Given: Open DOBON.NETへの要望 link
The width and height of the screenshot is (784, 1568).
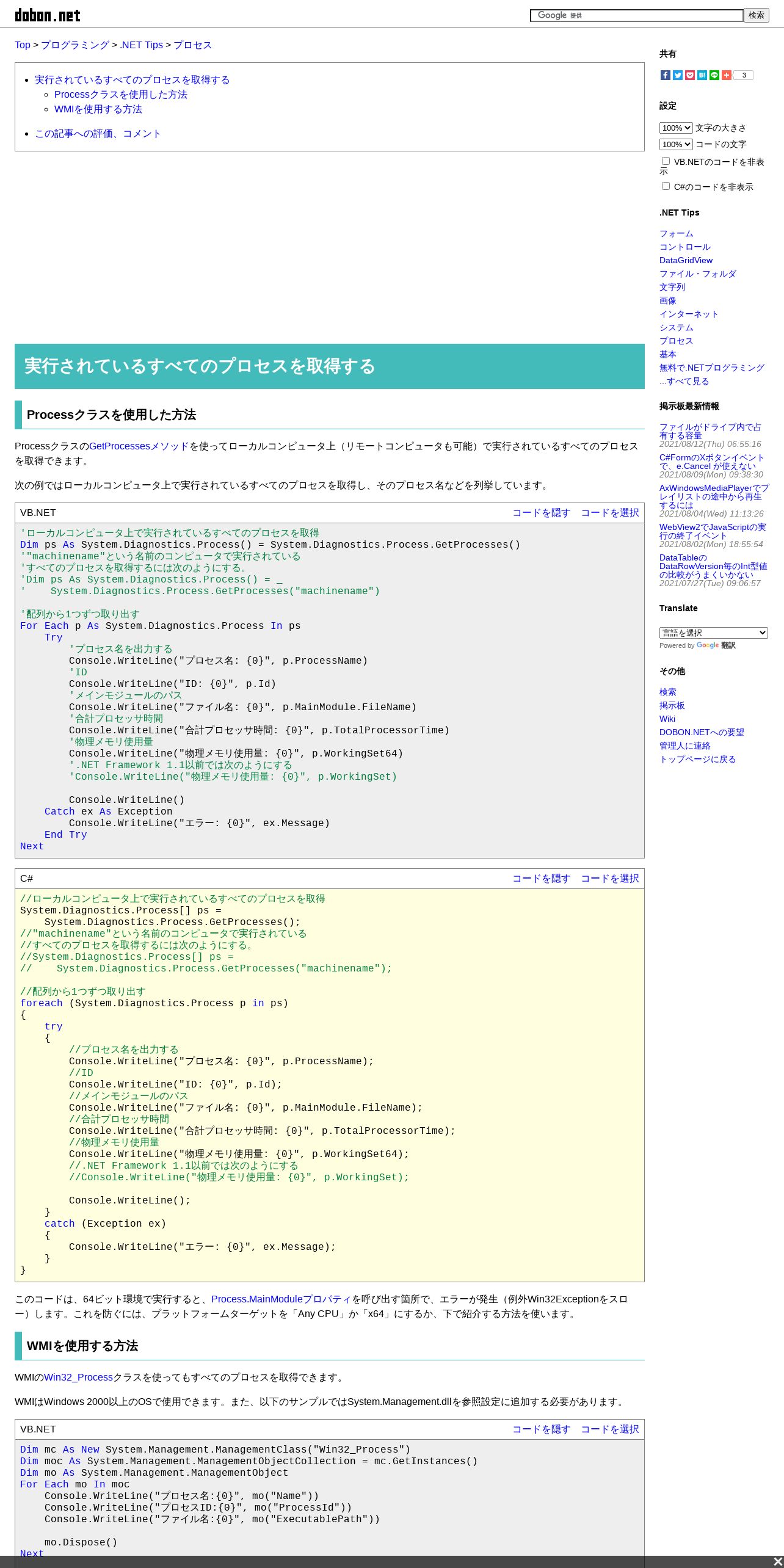Looking at the screenshot, I should coord(702,733).
